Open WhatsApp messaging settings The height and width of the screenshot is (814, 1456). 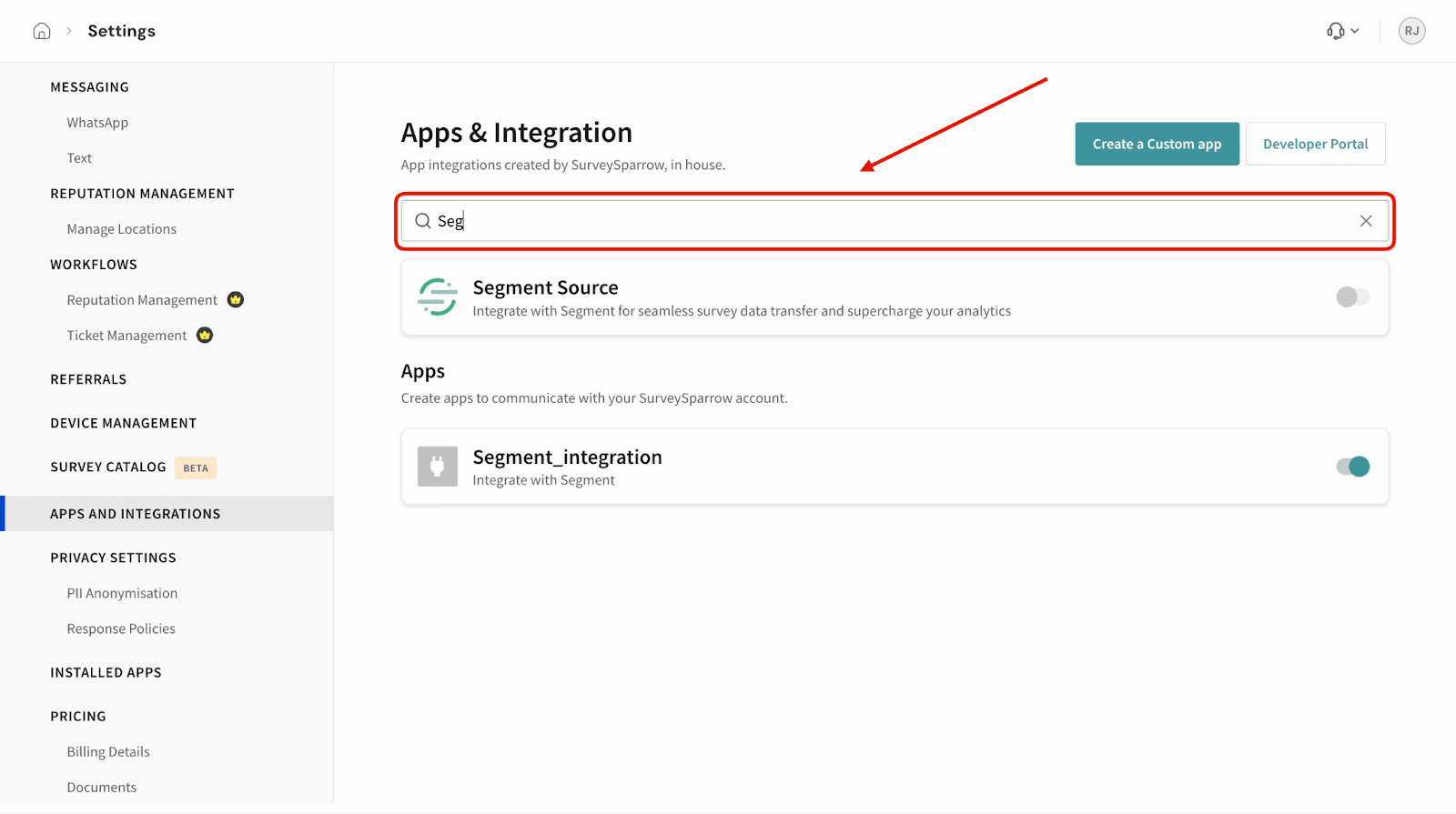(x=97, y=123)
